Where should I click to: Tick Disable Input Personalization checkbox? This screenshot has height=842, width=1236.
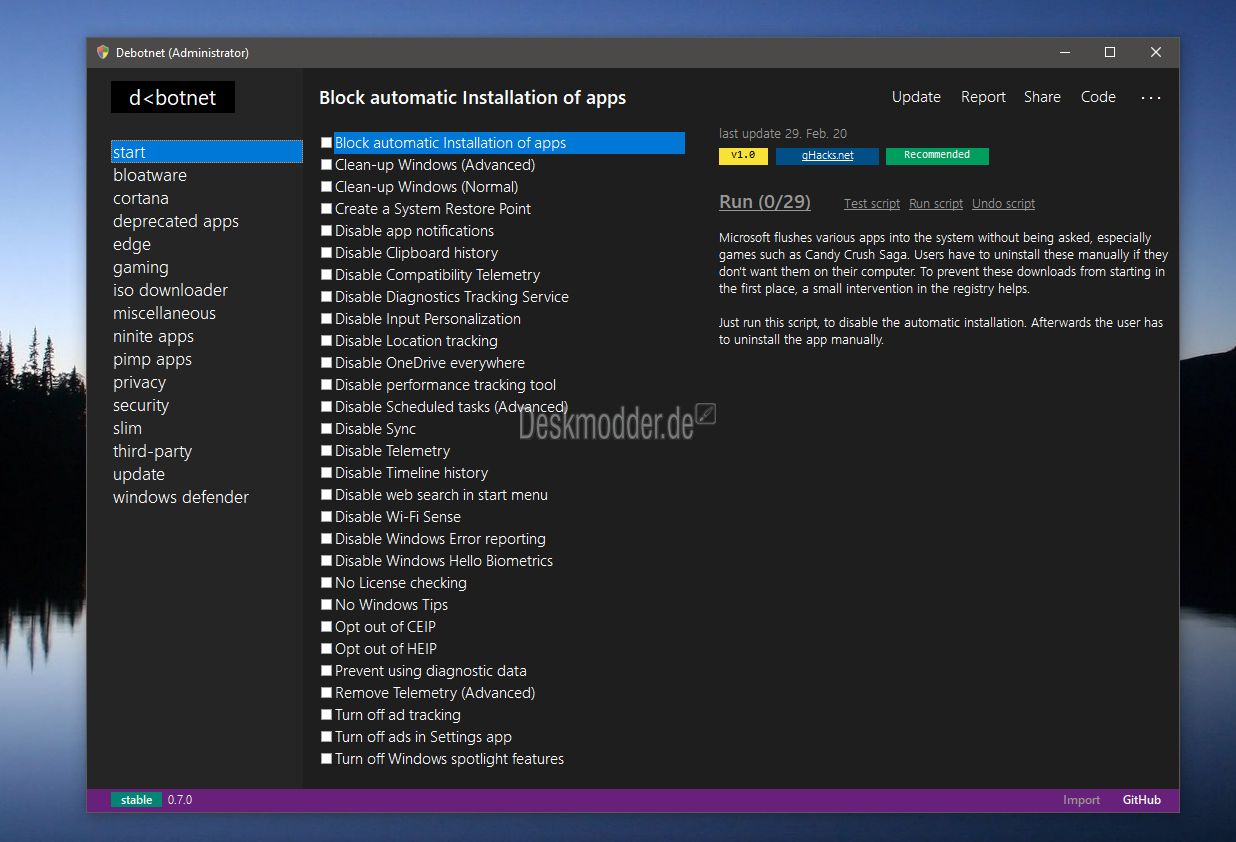pyautogui.click(x=326, y=319)
